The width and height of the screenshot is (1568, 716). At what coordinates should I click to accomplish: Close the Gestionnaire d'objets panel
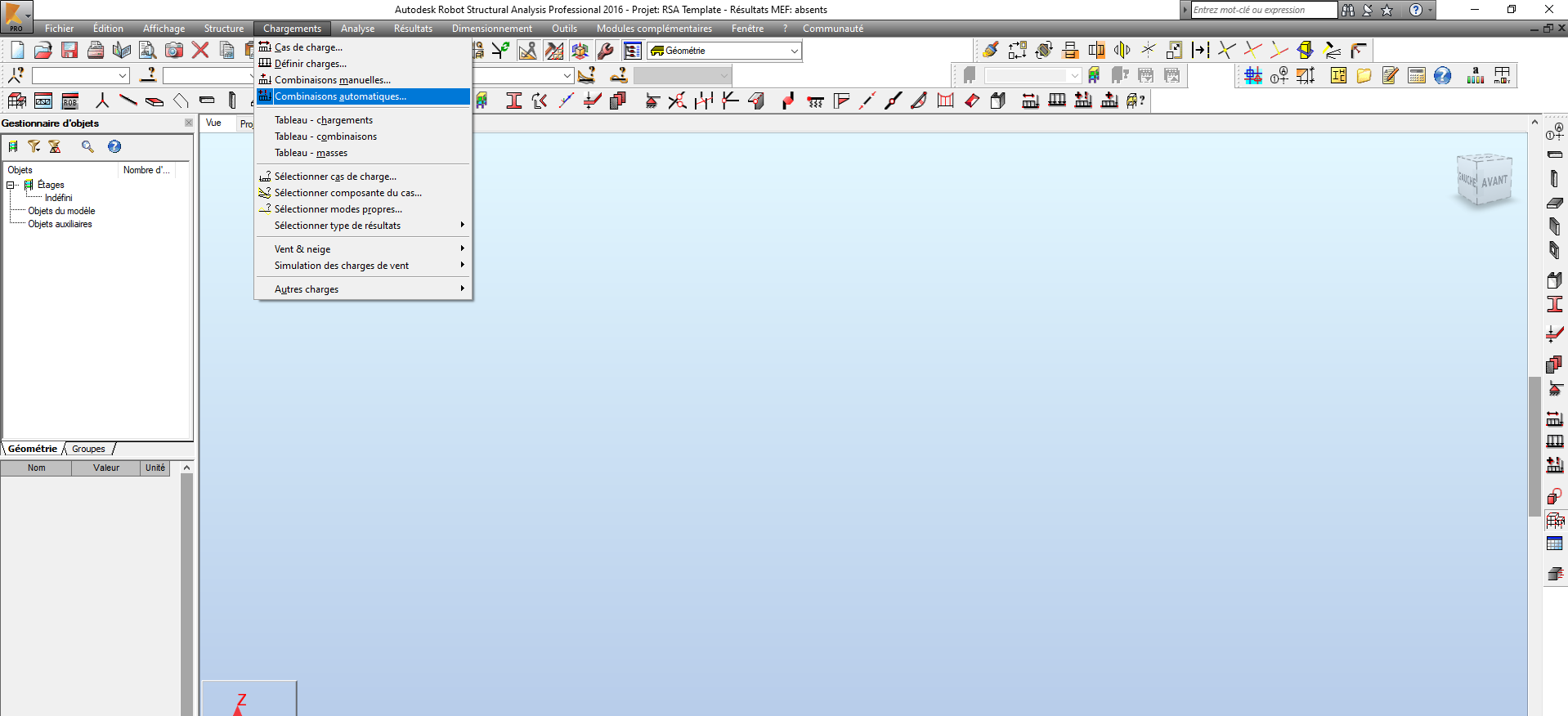(x=189, y=123)
